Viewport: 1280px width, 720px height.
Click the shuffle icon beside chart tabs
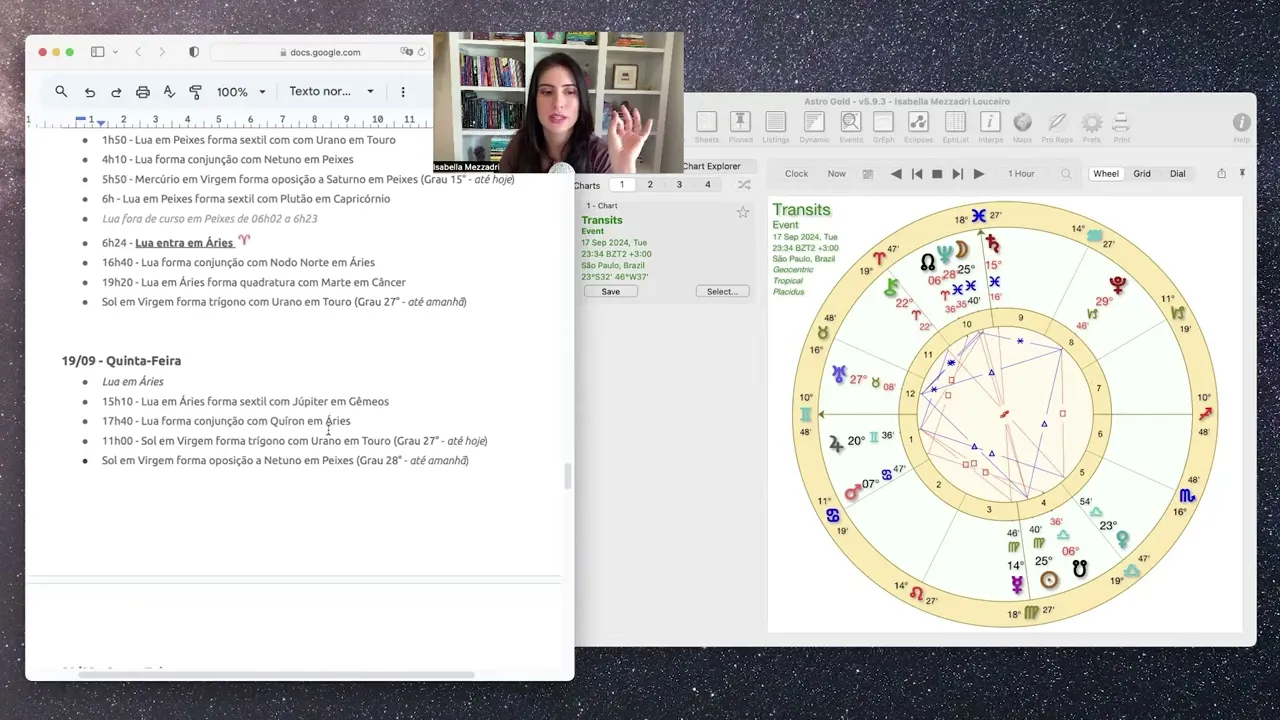[744, 185]
